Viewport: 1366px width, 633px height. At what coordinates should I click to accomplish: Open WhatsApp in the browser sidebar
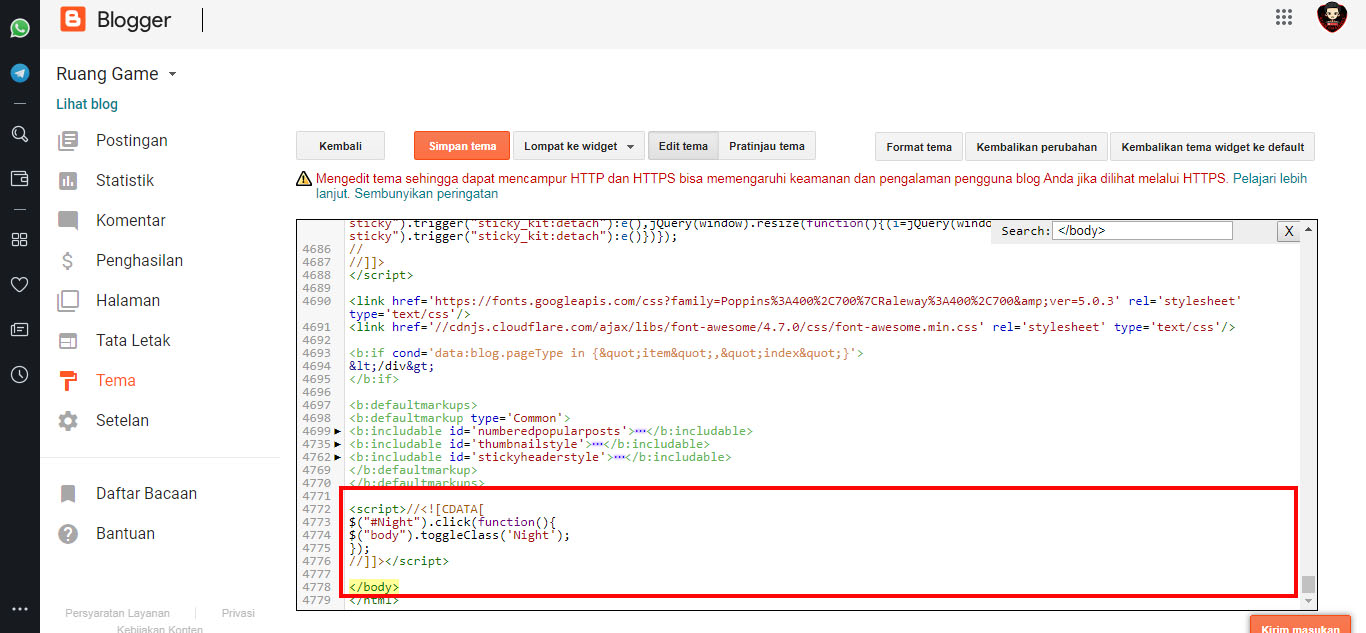[x=19, y=28]
